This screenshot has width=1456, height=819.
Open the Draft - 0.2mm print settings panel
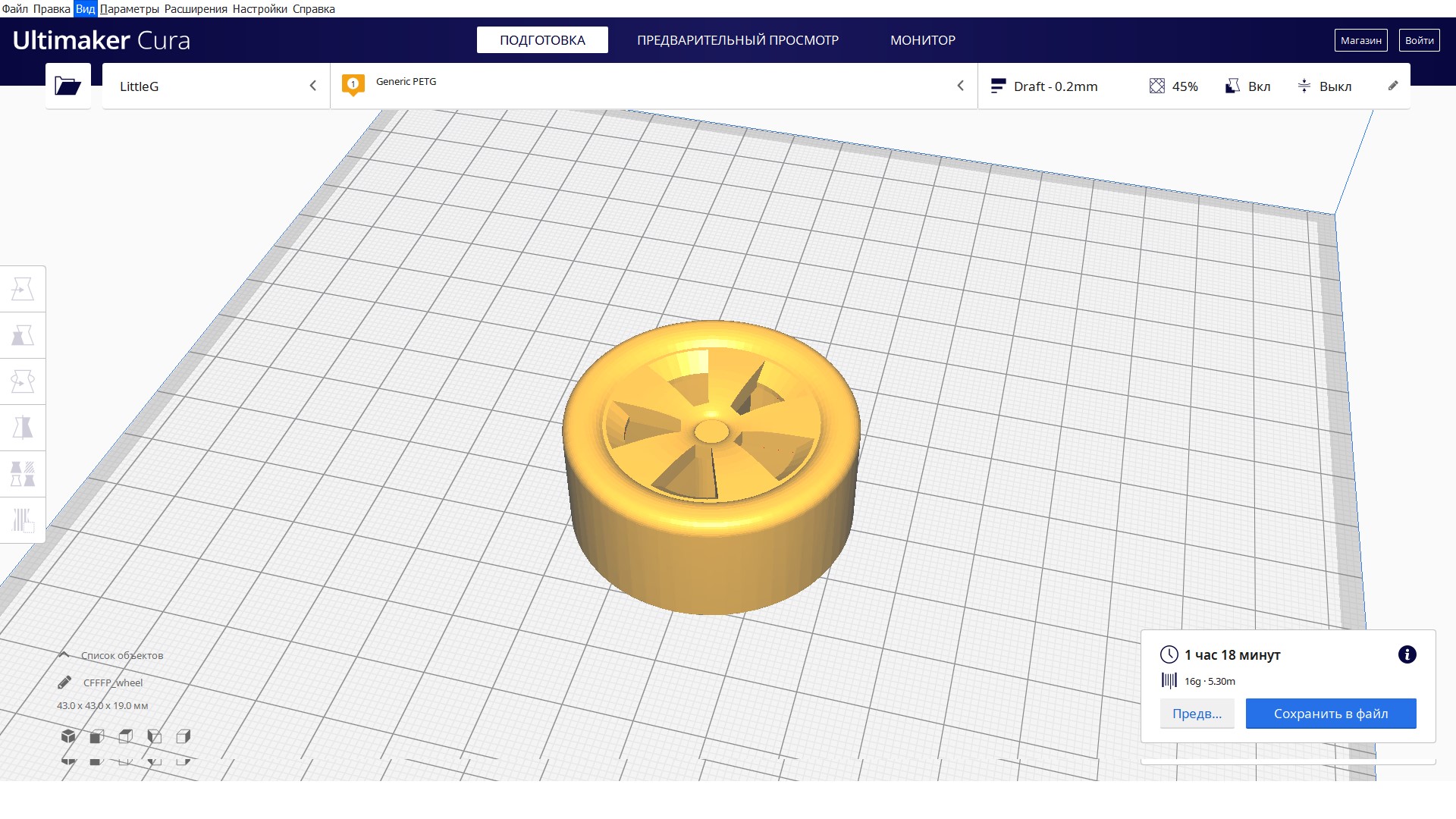pos(1054,86)
